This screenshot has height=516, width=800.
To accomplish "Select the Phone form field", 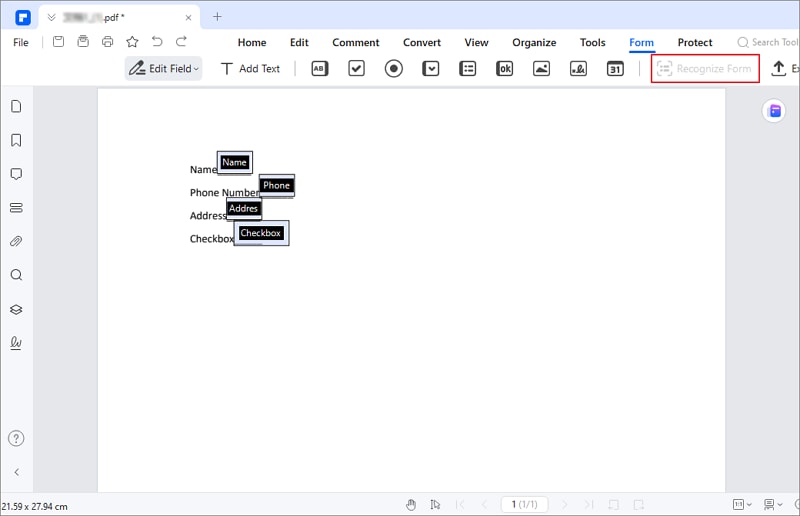I will (277, 186).
